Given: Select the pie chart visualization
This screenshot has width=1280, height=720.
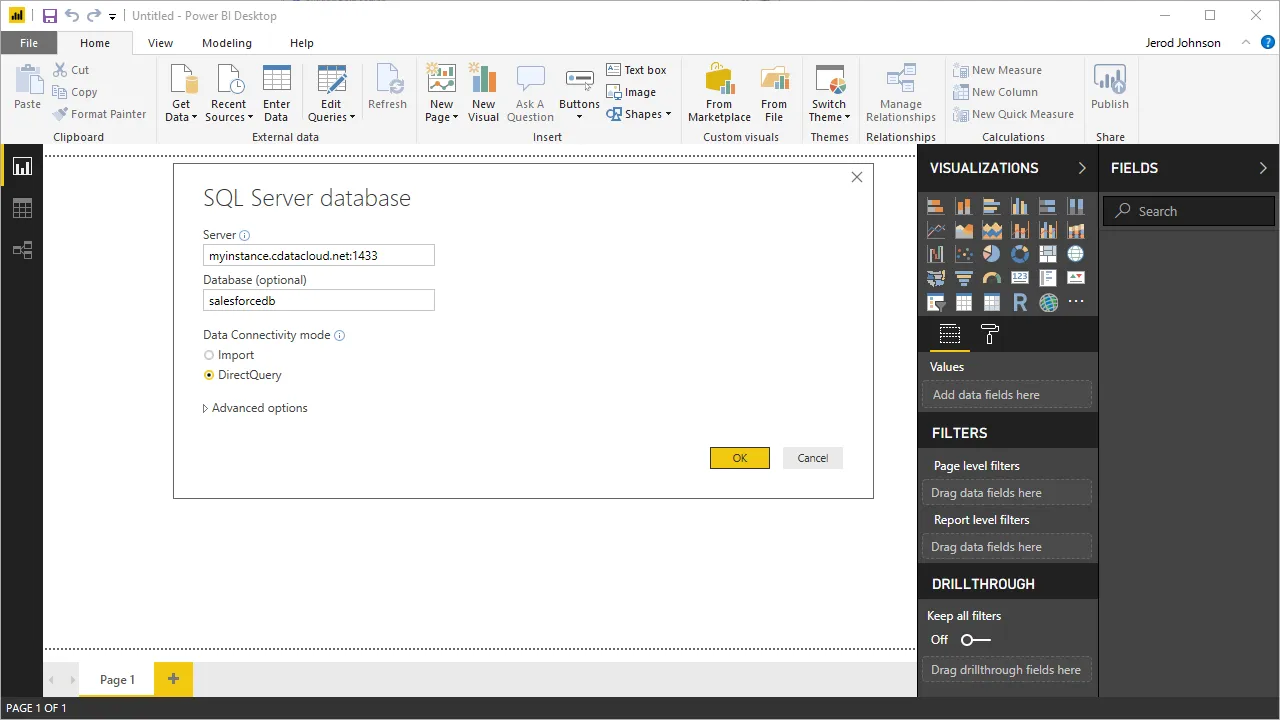Looking at the screenshot, I should (991, 253).
